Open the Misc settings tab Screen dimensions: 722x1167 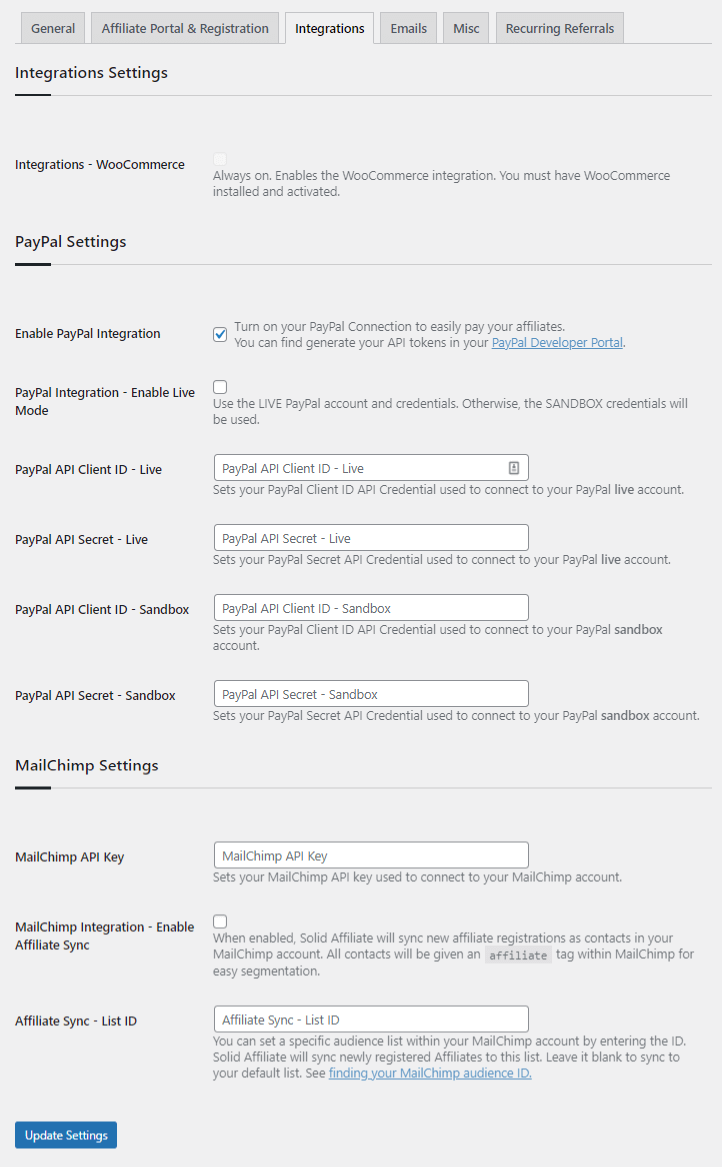(x=465, y=27)
